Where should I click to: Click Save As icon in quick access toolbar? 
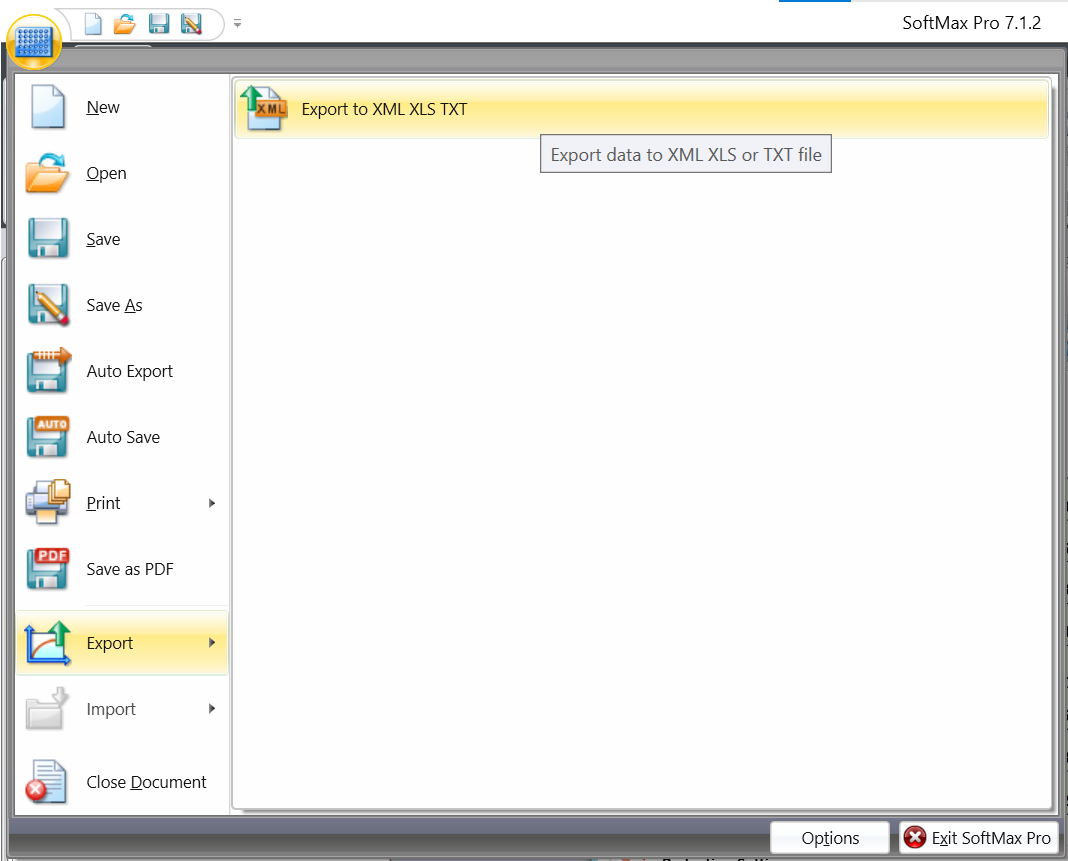(x=191, y=24)
